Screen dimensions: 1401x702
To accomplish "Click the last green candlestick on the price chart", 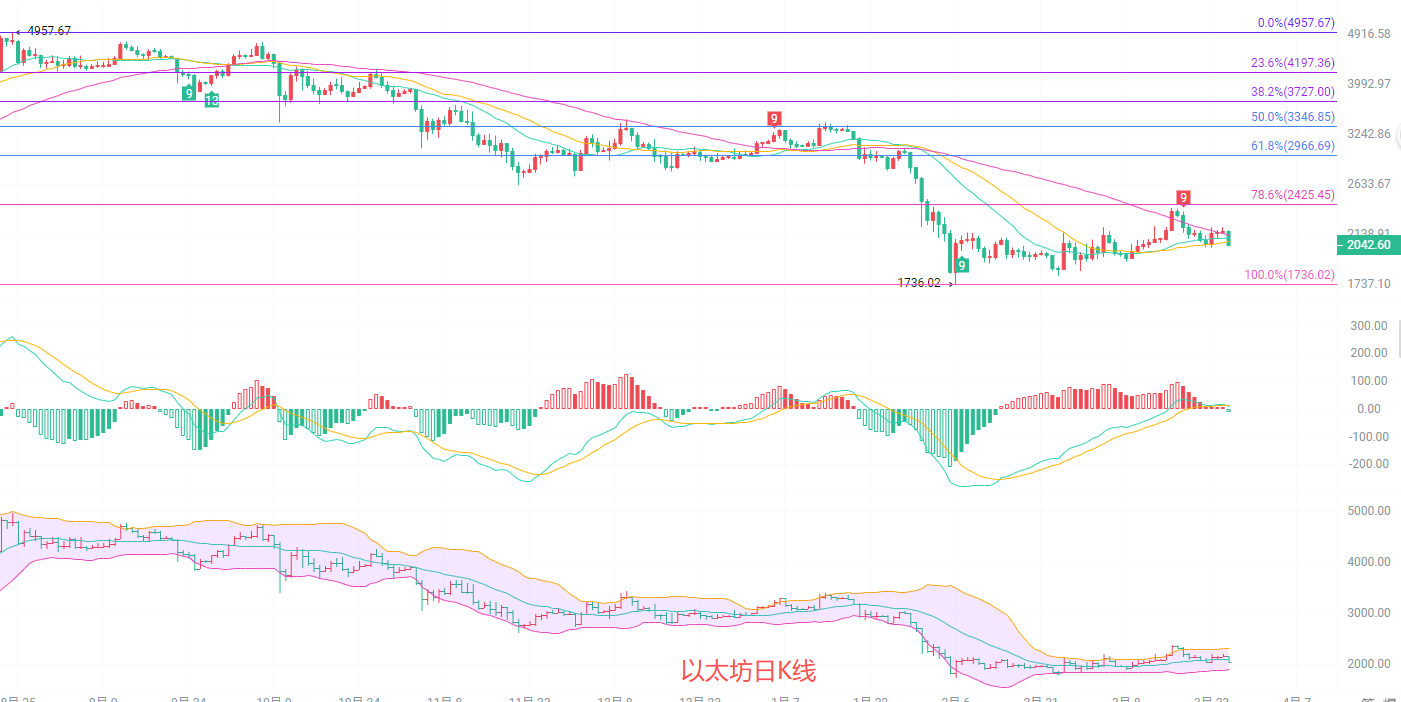I will (1228, 237).
